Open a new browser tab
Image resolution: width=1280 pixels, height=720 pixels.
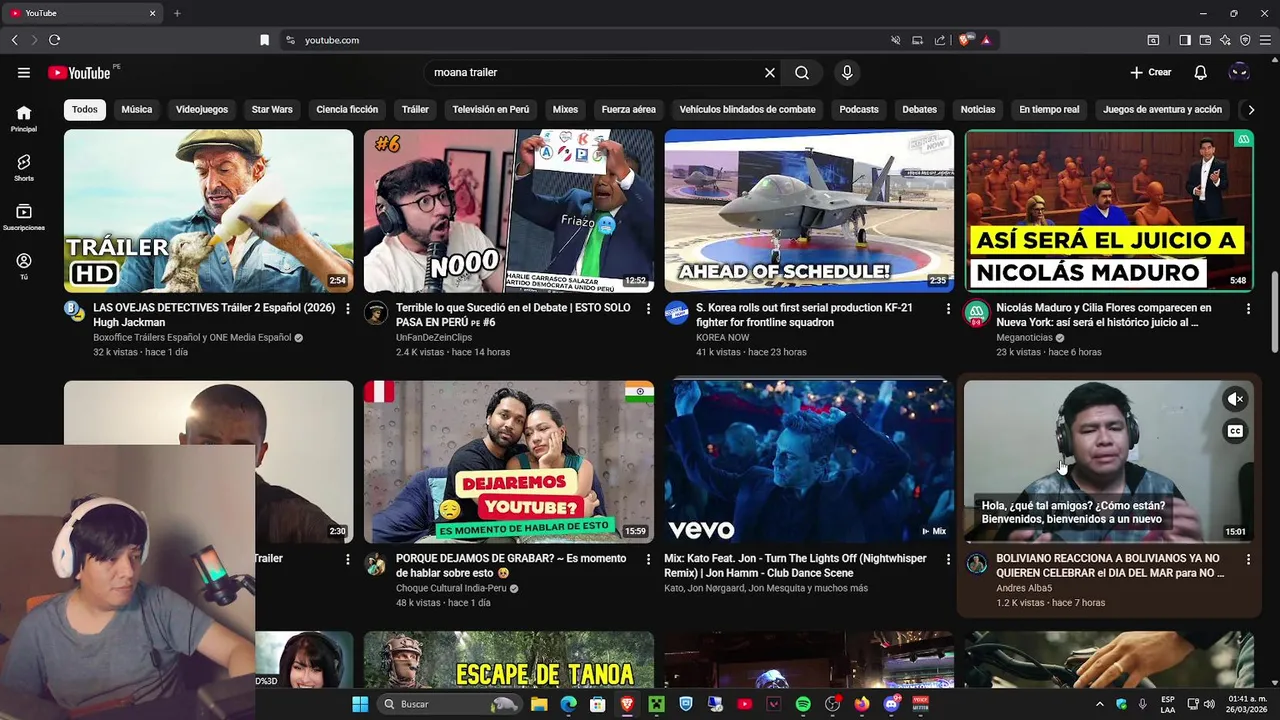pyautogui.click(x=177, y=13)
